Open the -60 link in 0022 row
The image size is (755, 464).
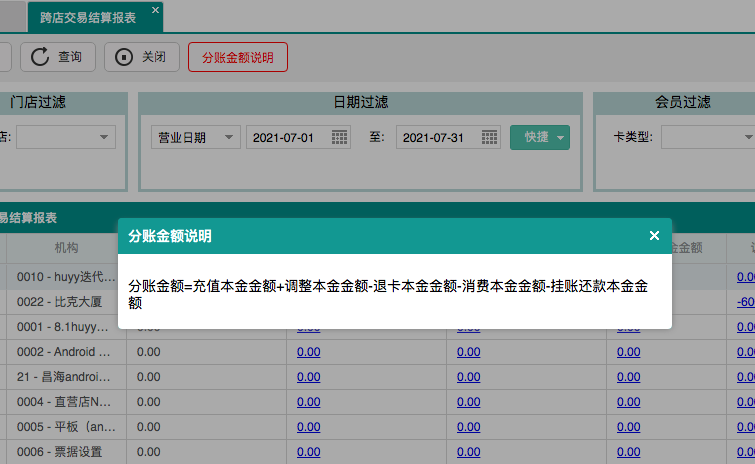coord(745,302)
